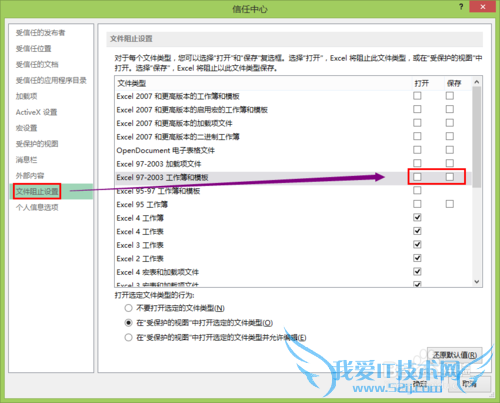Screen dimensions: 500x403
Task: Uncheck 打开 for Excel 3 工作表
Action: (417, 245)
